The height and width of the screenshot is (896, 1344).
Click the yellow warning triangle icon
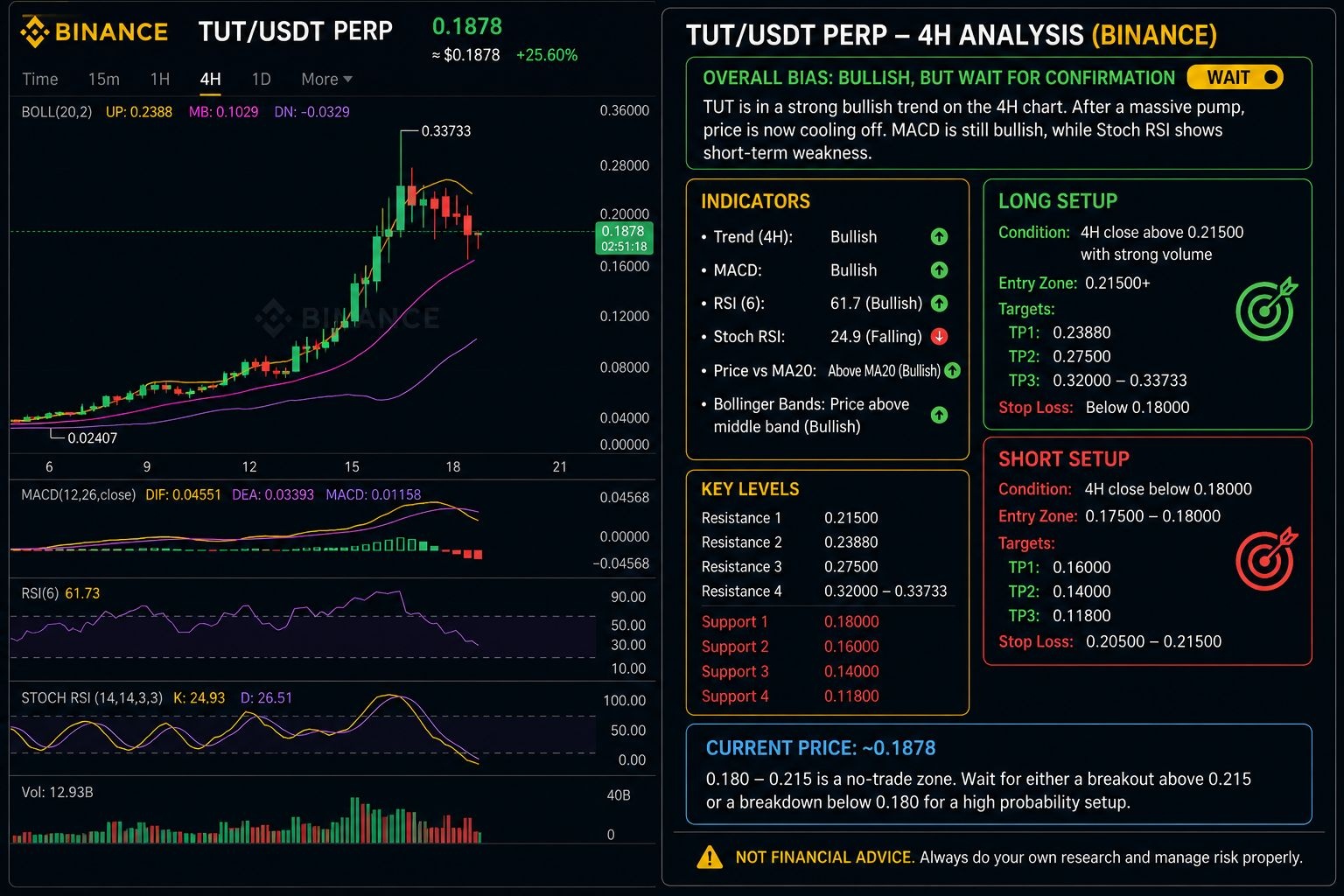[709, 857]
